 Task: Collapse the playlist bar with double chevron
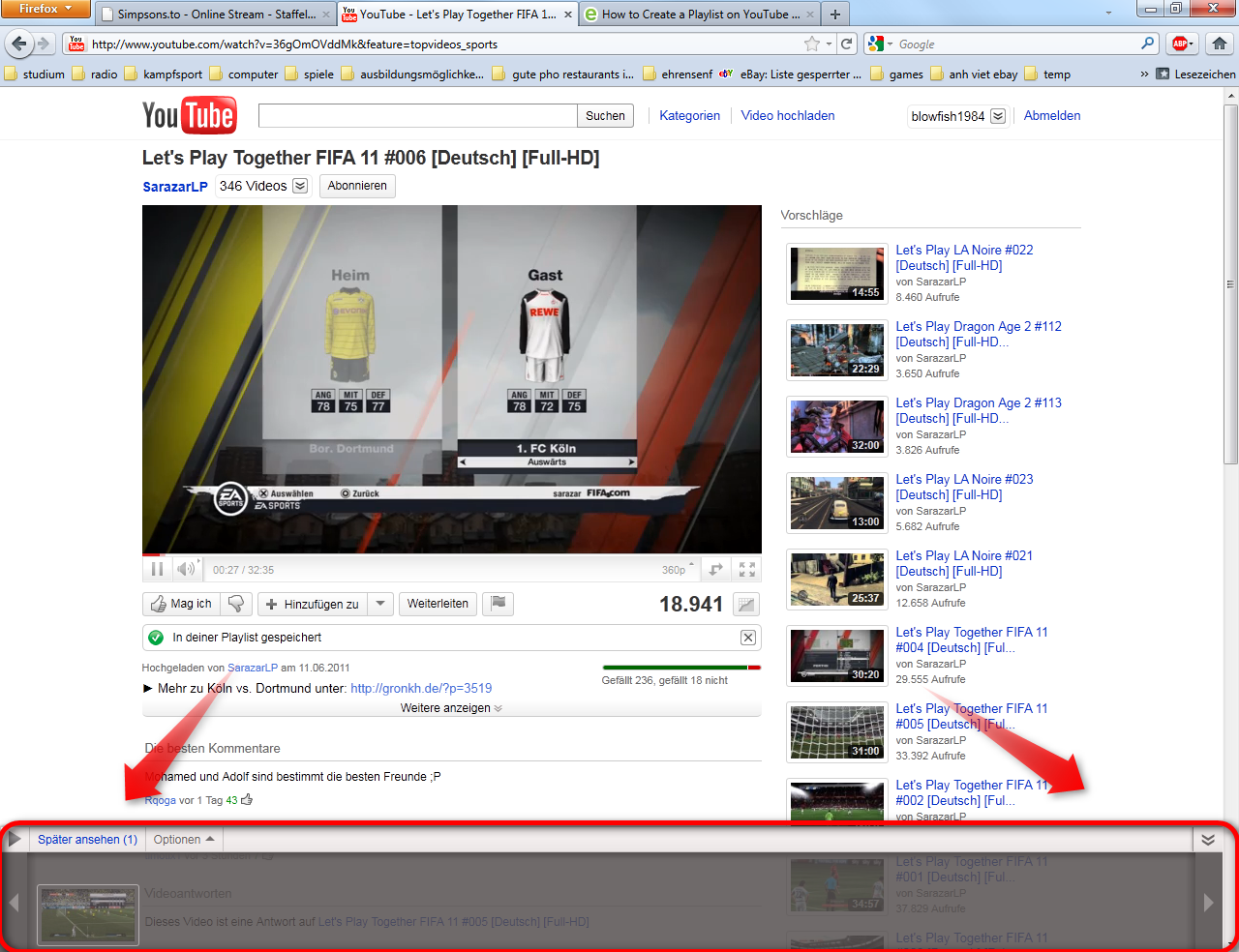pos(1207,840)
